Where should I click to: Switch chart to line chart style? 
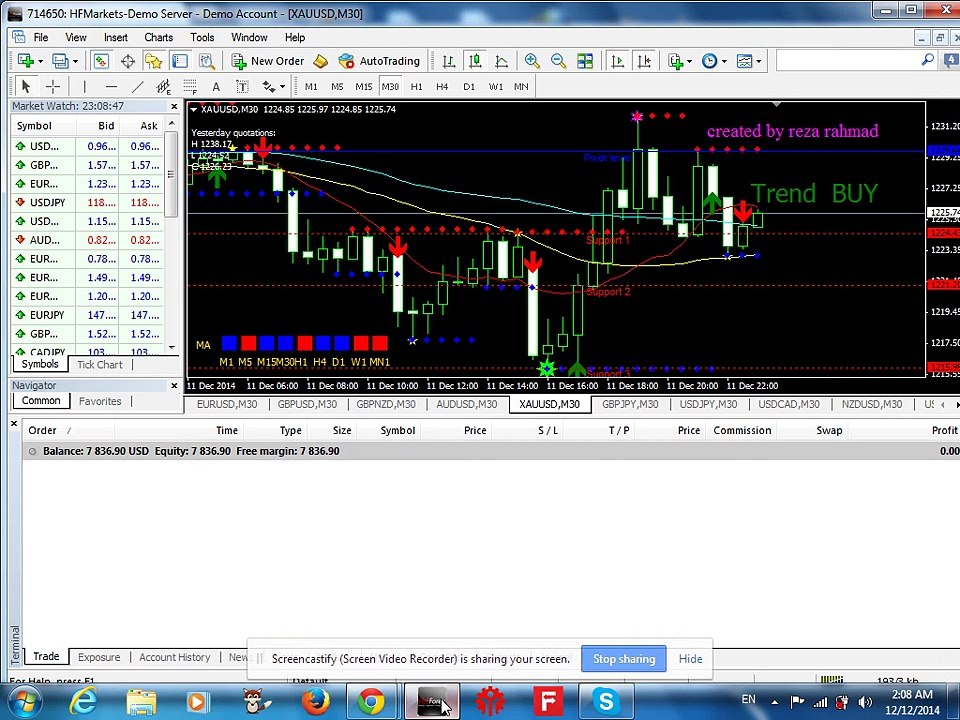coord(501,61)
